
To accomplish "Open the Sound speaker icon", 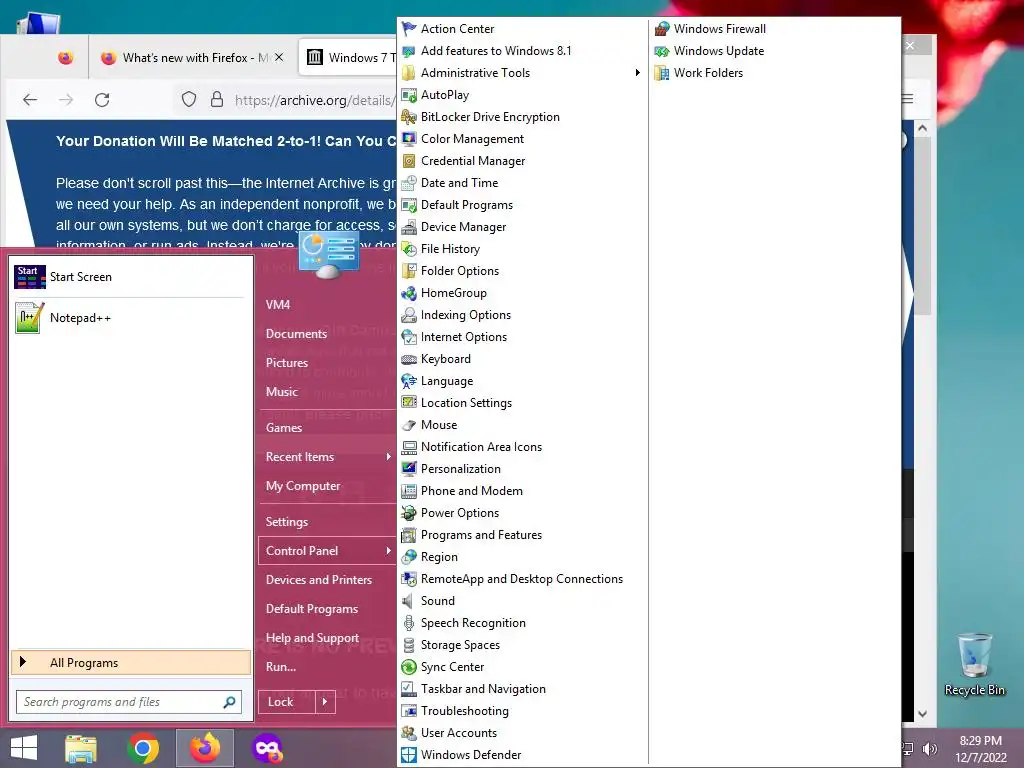I will click(x=409, y=601).
